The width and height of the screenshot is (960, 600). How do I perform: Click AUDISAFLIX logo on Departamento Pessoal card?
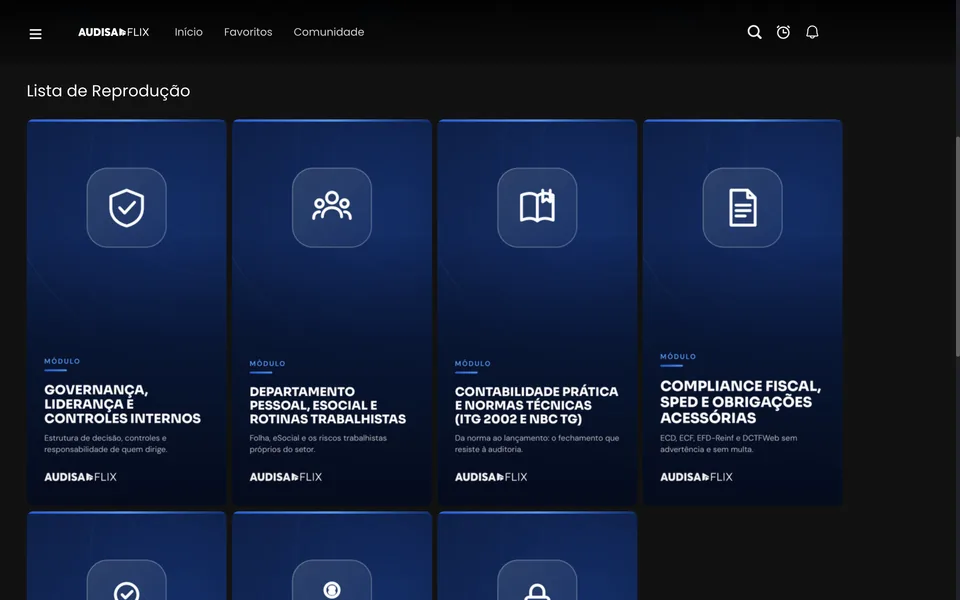coord(285,477)
